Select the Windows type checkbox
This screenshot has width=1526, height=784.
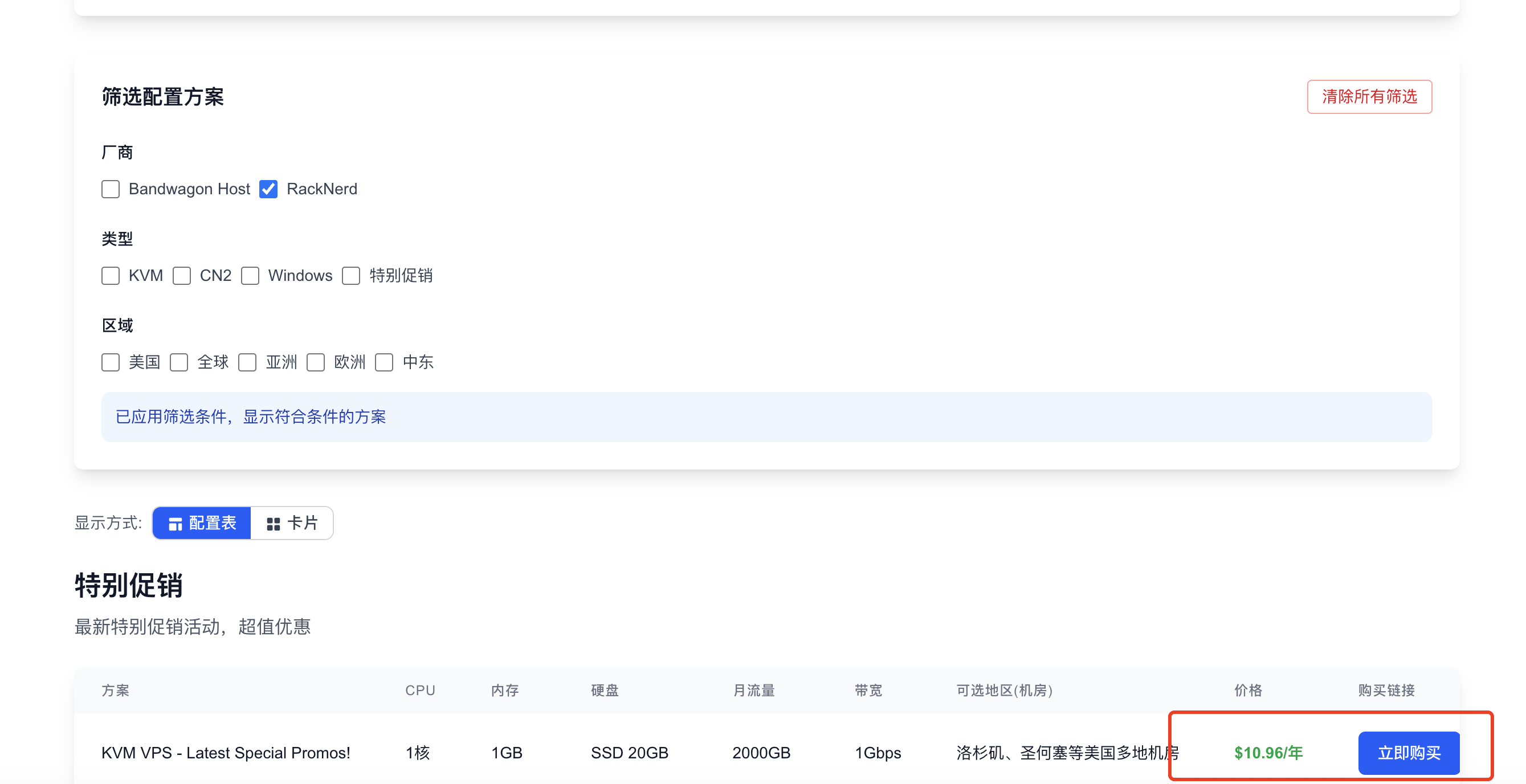(250, 275)
